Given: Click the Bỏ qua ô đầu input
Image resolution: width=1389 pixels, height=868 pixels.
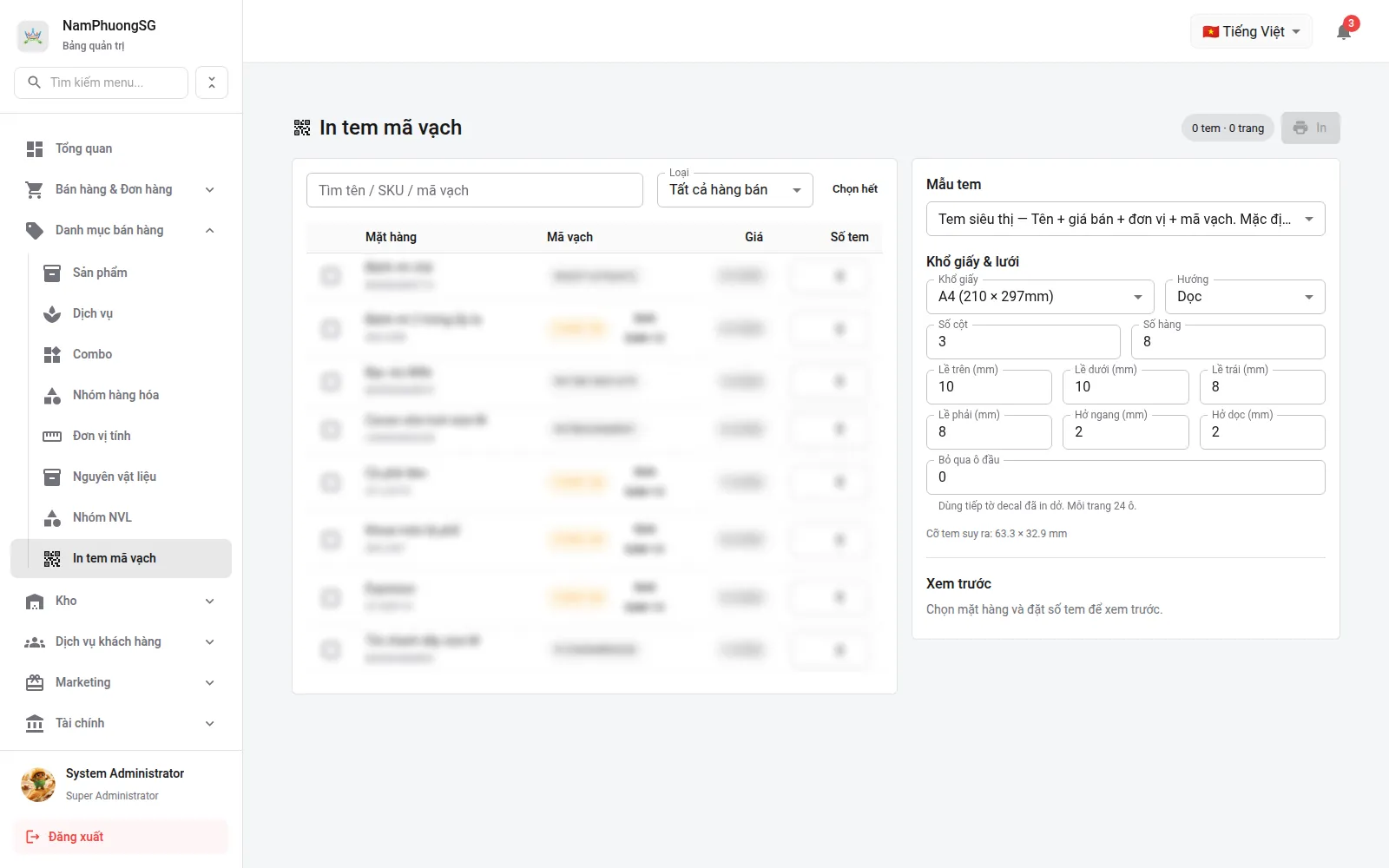Looking at the screenshot, I should 1126,477.
